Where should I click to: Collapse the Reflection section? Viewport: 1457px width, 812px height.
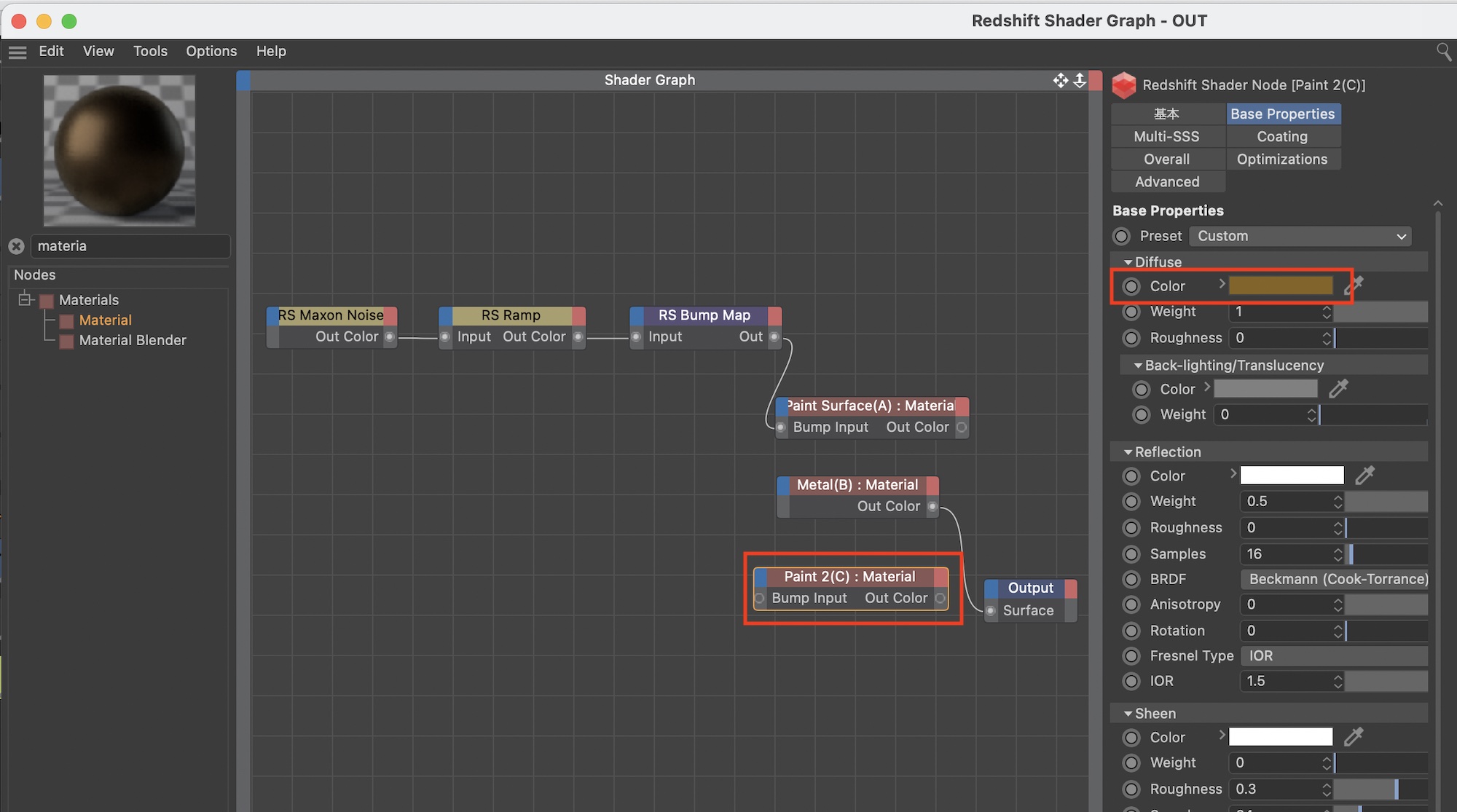tap(1128, 452)
